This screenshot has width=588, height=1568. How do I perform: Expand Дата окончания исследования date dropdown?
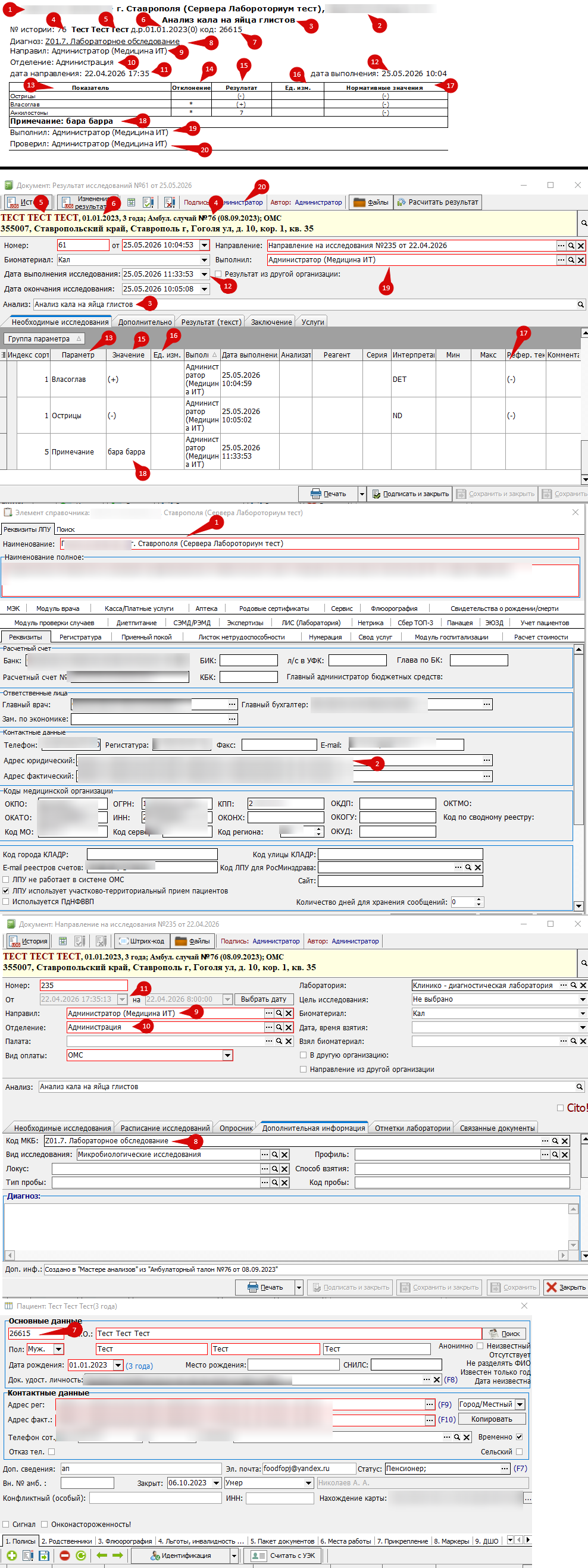point(205,289)
